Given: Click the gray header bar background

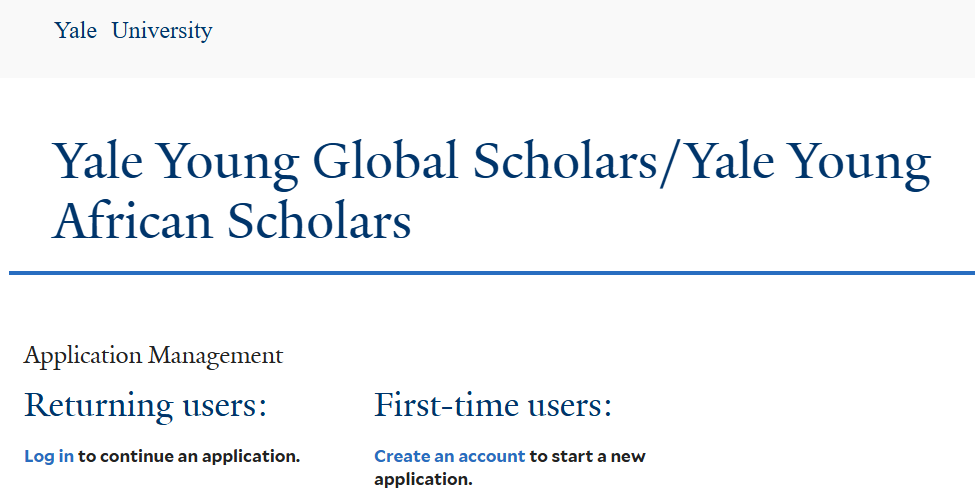Looking at the screenshot, I should 600,38.
